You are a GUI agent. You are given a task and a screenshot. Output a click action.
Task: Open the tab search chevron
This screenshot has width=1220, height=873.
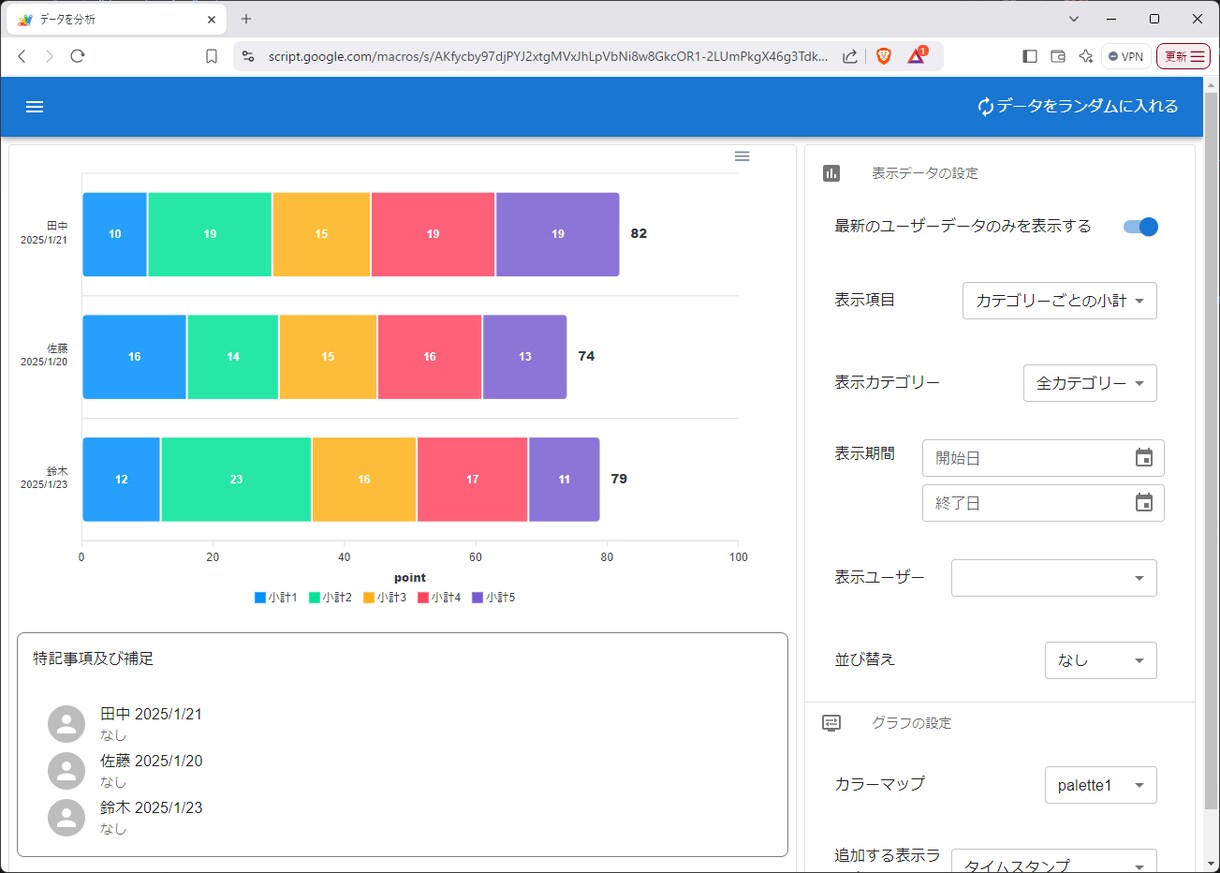pos(1074,19)
